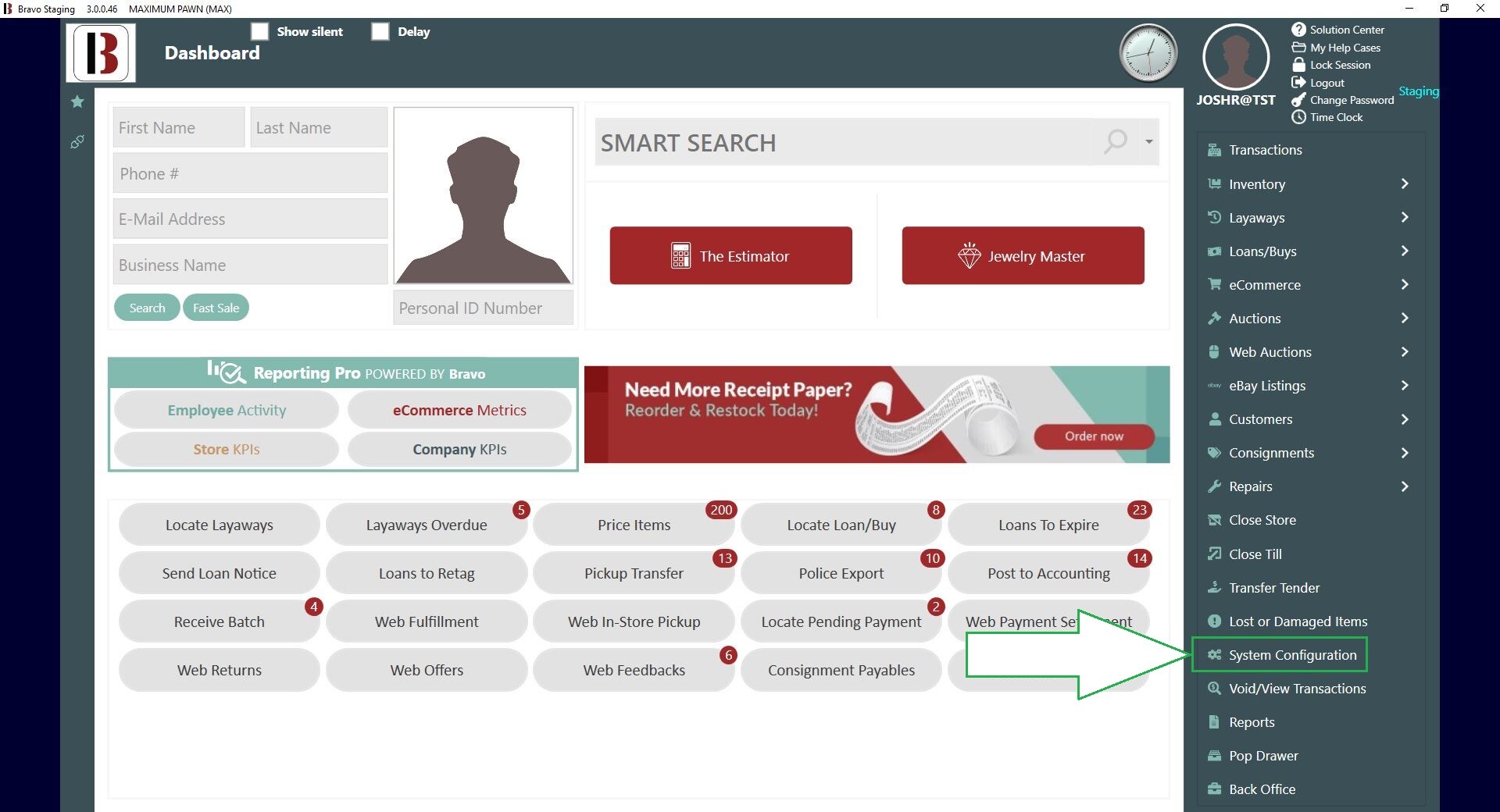
Task: Open the Layaways Overdue queue
Action: click(x=427, y=525)
